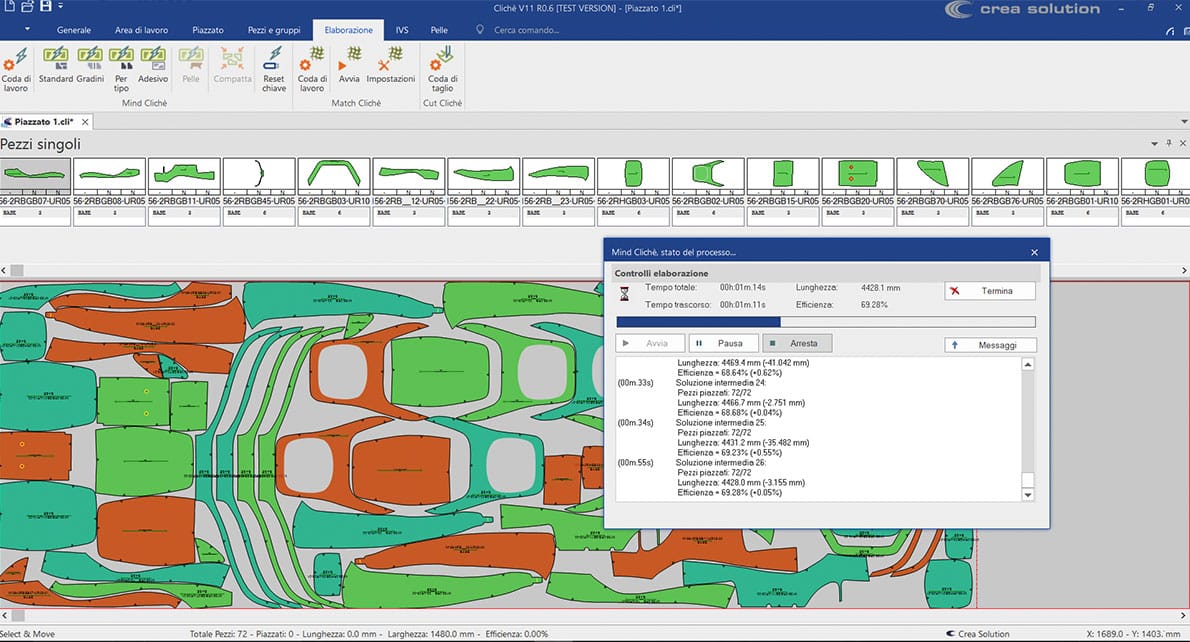Image resolution: width=1190 pixels, height=642 pixels.
Task: Select the Adesivo nesting icon
Action: point(153,61)
